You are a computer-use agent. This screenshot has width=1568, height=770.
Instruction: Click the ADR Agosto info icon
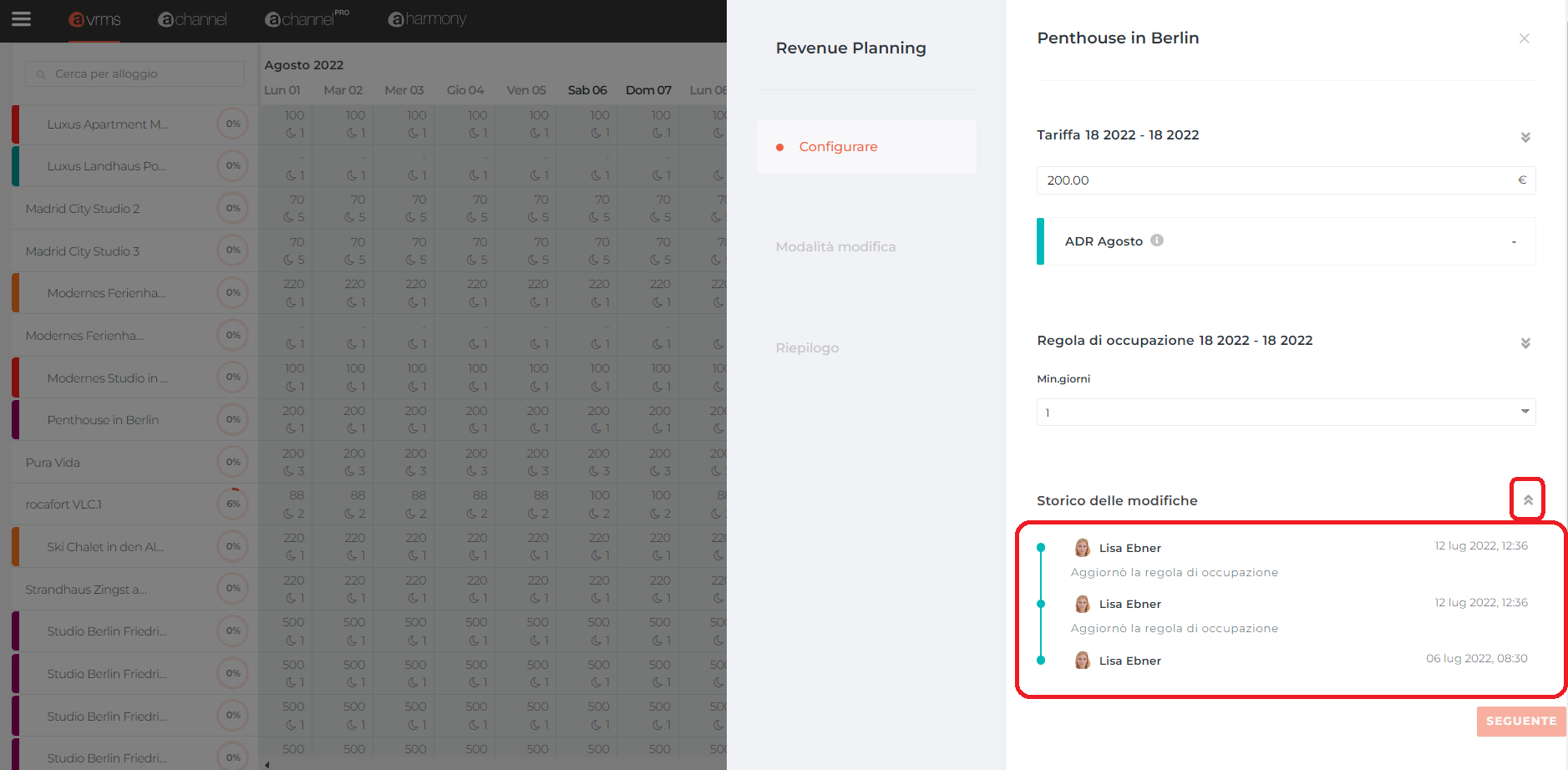click(x=1157, y=241)
